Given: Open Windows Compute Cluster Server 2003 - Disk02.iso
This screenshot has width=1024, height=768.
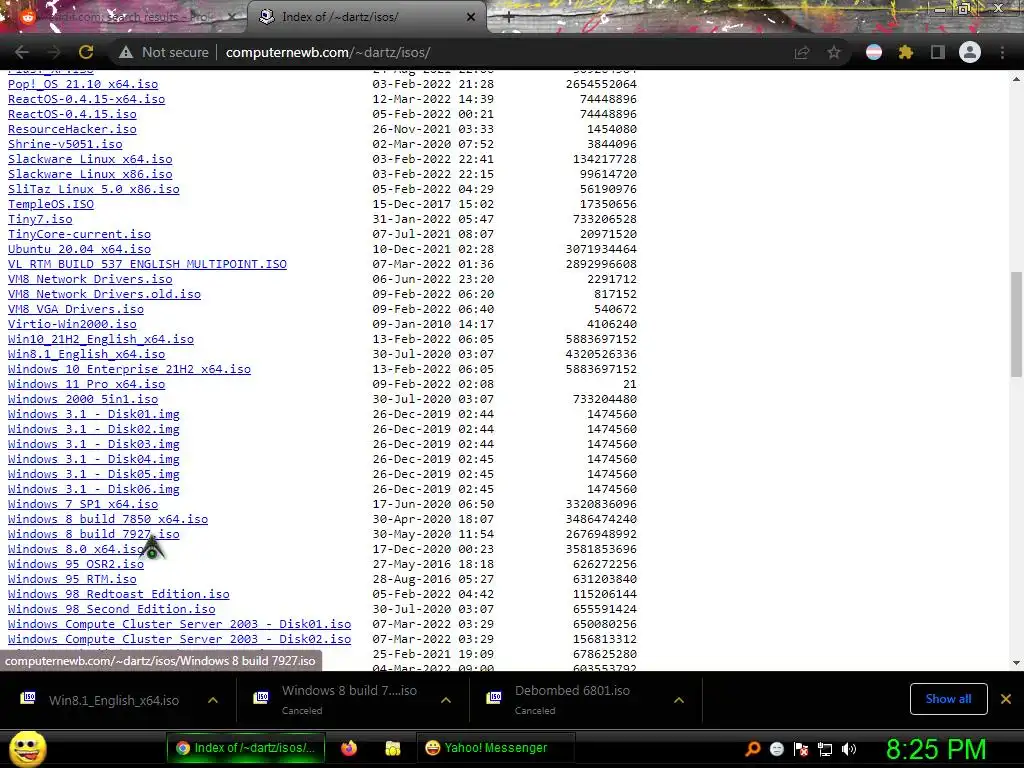Looking at the screenshot, I should point(180,639).
